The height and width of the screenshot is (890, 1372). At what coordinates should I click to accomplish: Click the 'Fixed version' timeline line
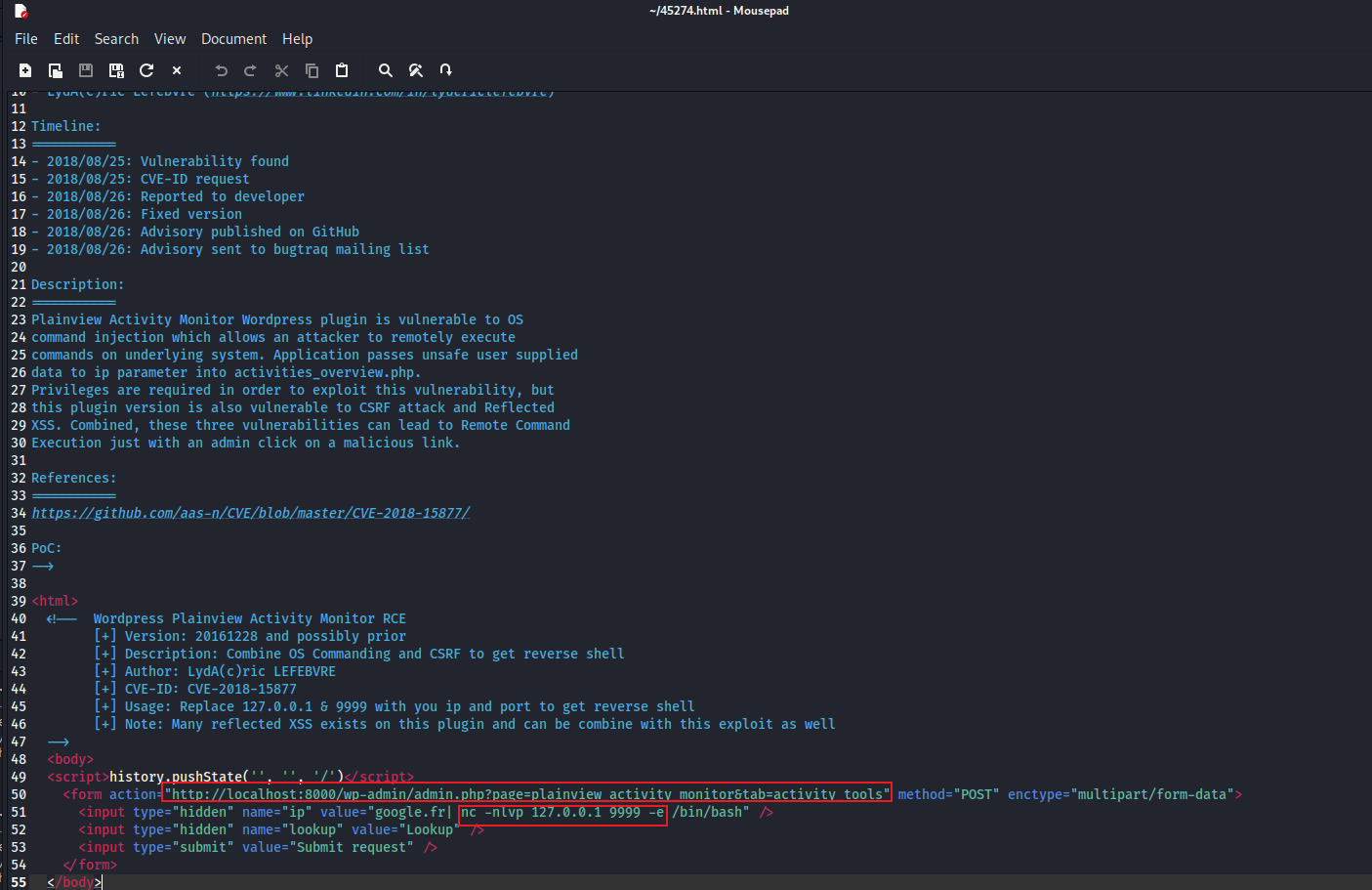pos(137,214)
